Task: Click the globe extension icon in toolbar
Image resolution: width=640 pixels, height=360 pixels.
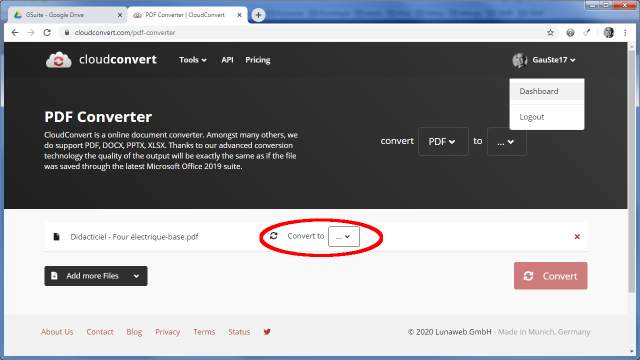Action: click(x=570, y=33)
